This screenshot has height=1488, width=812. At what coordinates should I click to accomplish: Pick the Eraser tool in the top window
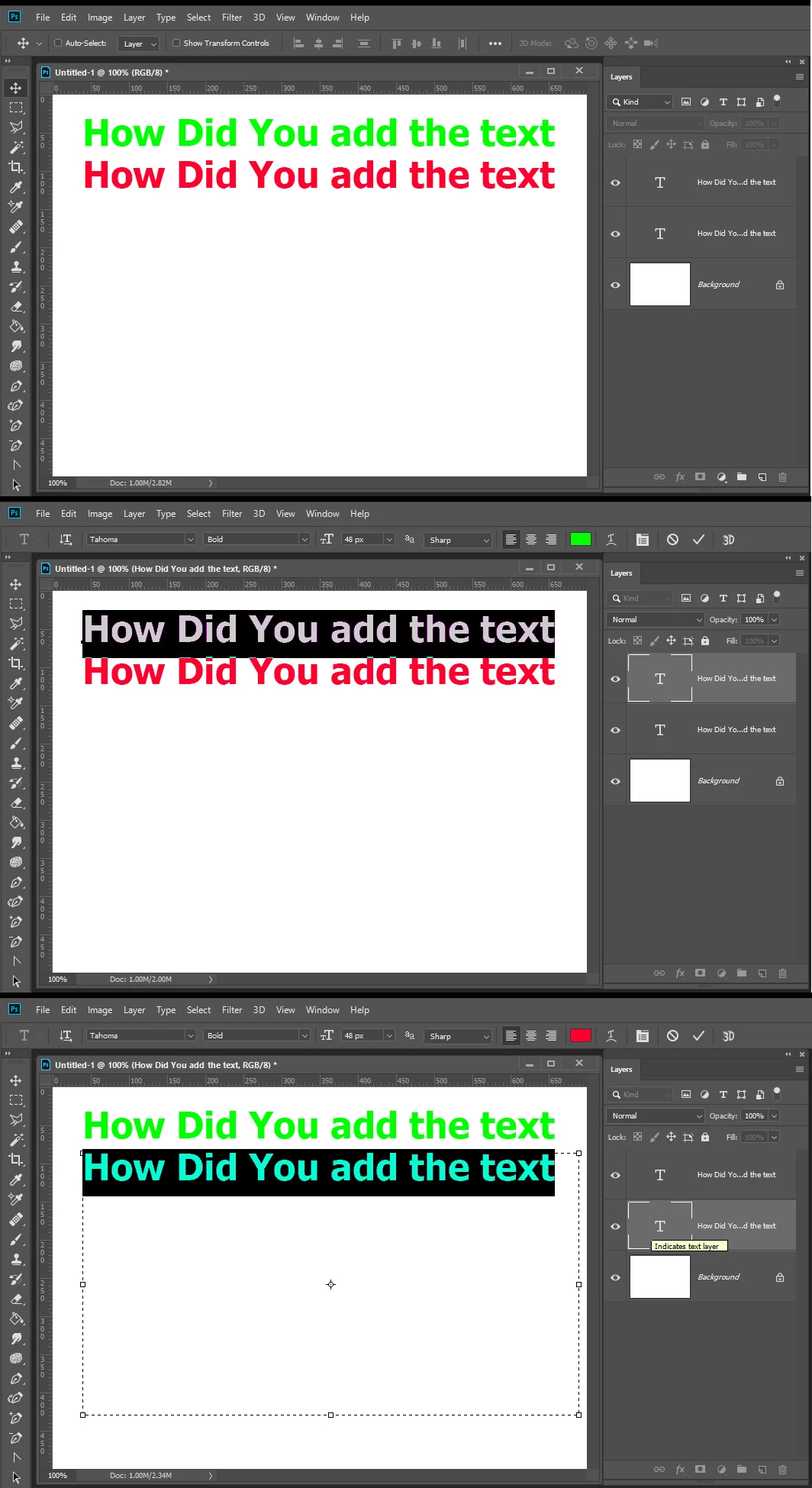15,307
